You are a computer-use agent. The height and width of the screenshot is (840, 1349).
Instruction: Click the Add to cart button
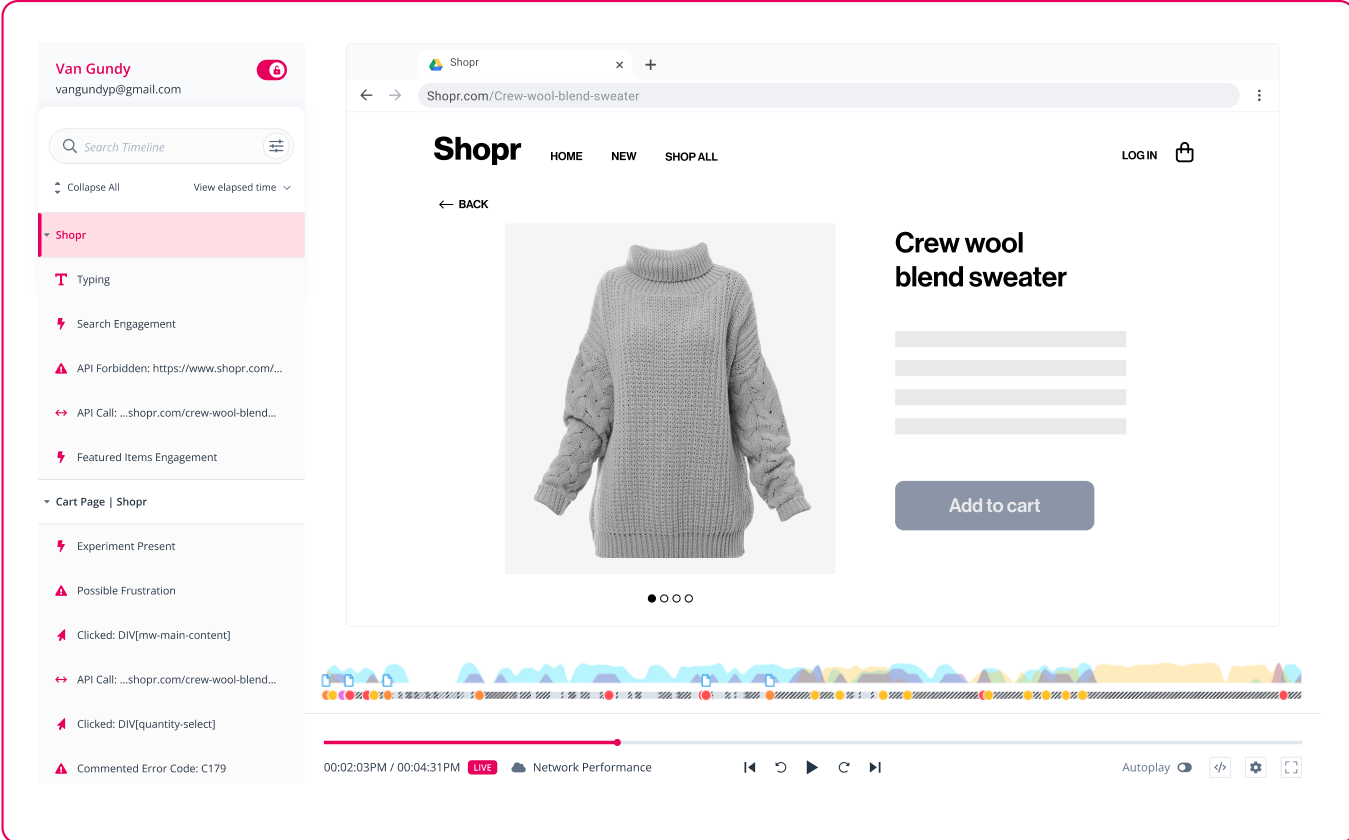(x=994, y=506)
